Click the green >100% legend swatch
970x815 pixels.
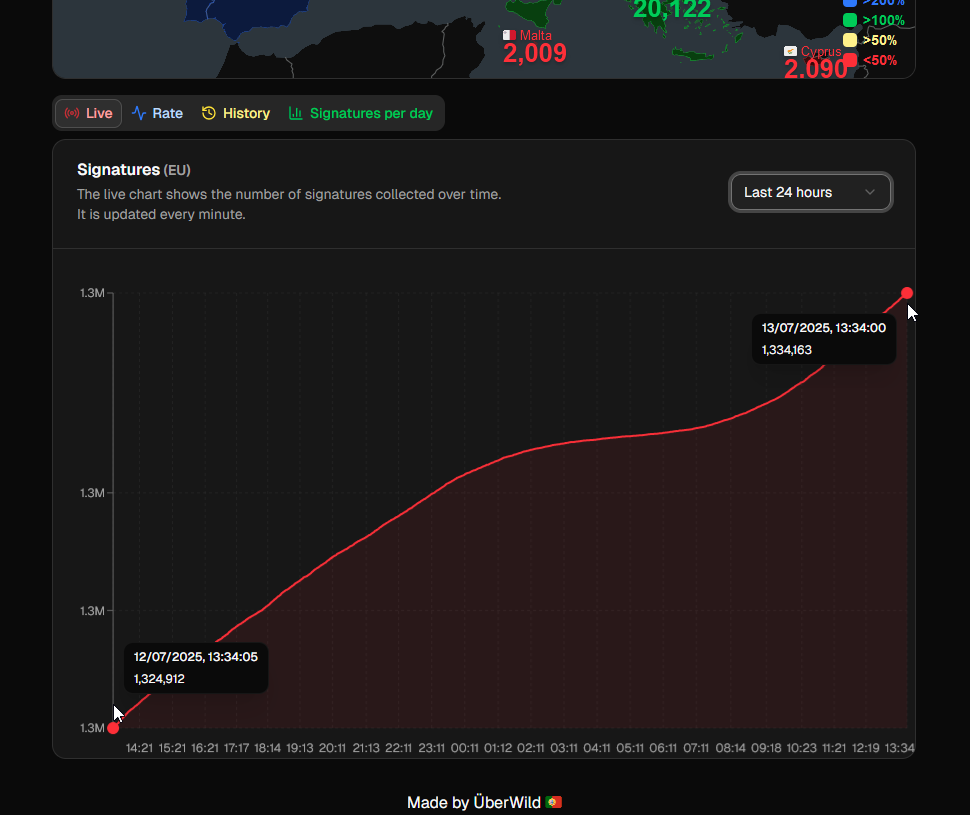pos(850,20)
